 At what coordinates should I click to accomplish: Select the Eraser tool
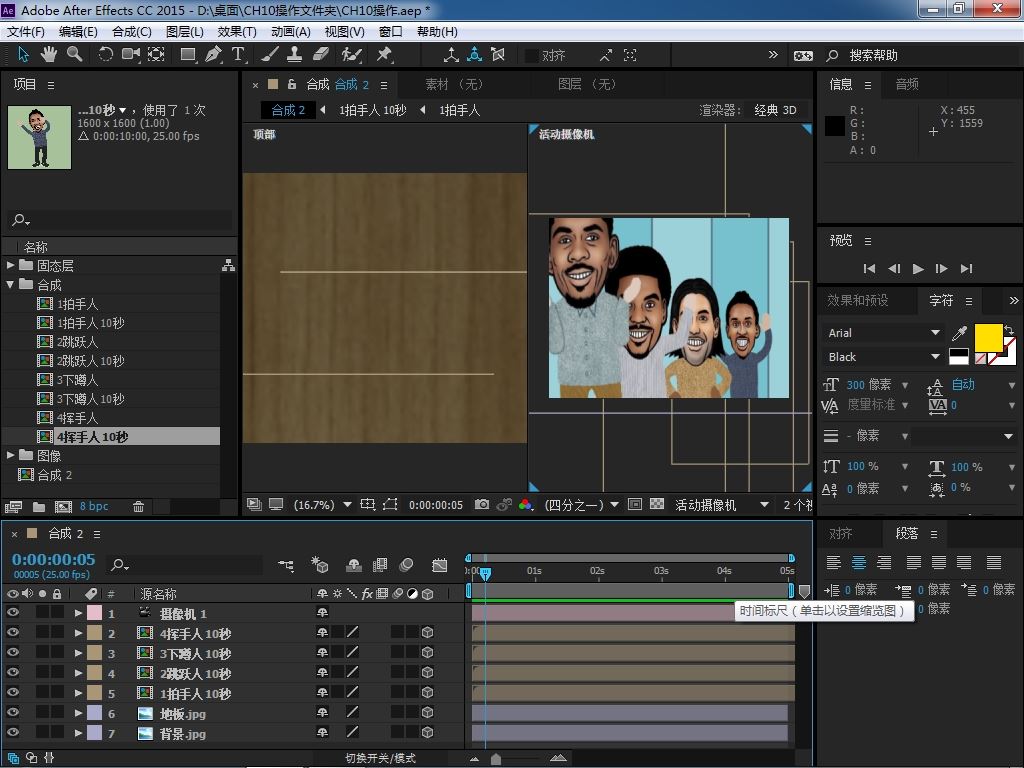tap(320, 55)
